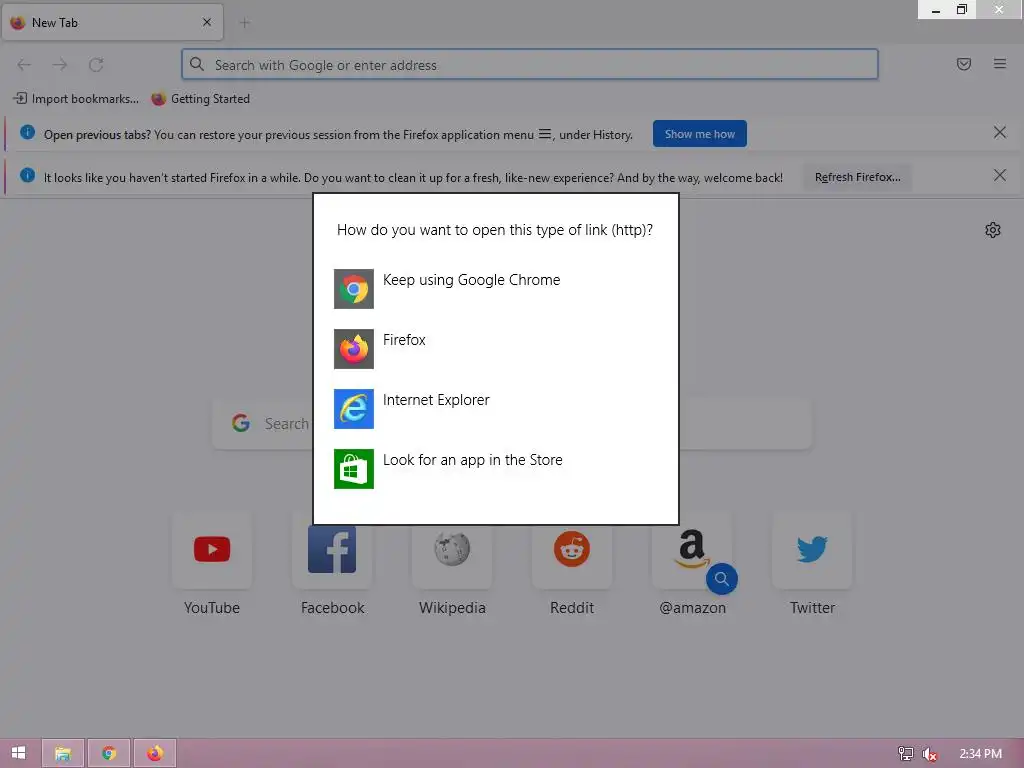The width and height of the screenshot is (1024, 768).
Task: Go forward with the forward arrow
Action: point(60,65)
